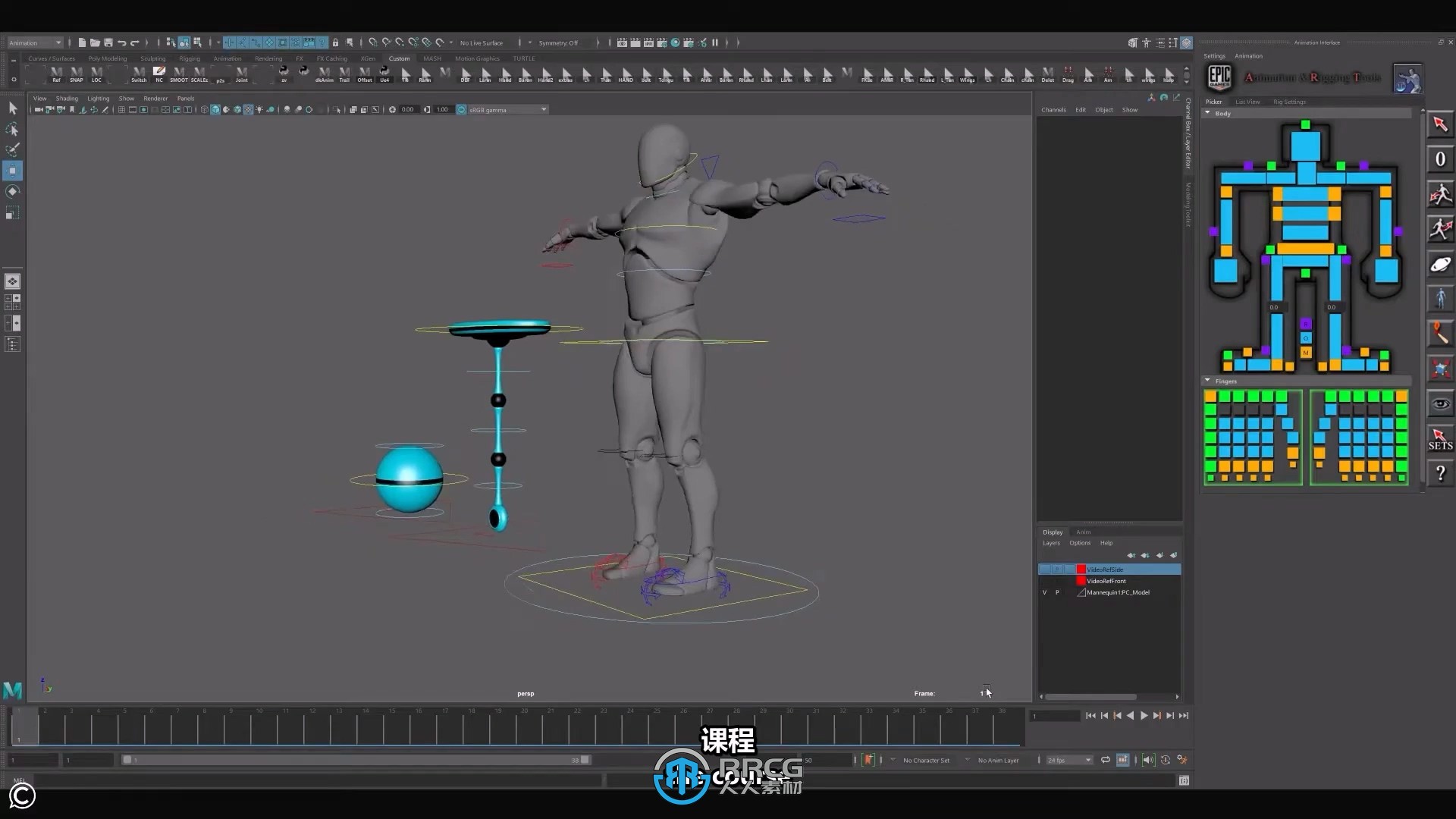This screenshot has width=1456, height=819.
Task: Click the red color swatch of VideoRefSide
Action: coord(1081,570)
